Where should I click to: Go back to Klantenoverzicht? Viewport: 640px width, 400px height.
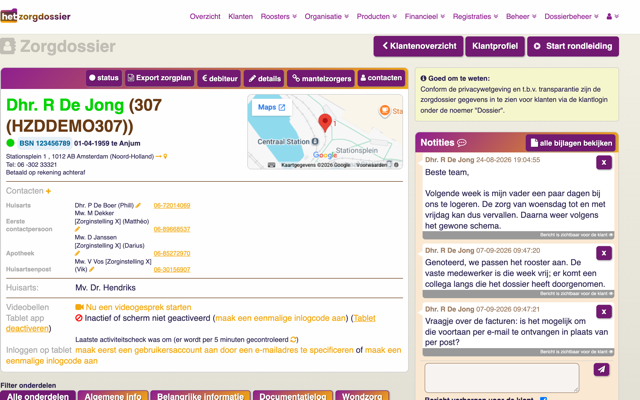(418, 46)
